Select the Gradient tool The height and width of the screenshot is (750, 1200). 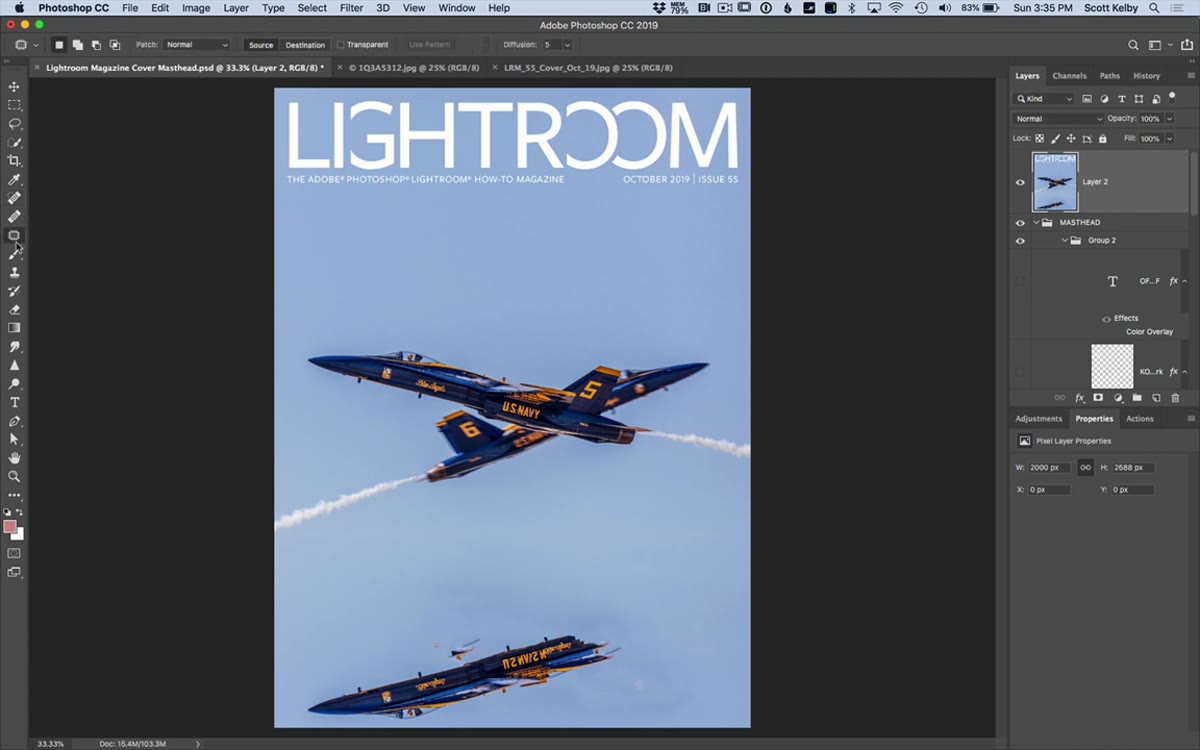[x=14, y=328]
